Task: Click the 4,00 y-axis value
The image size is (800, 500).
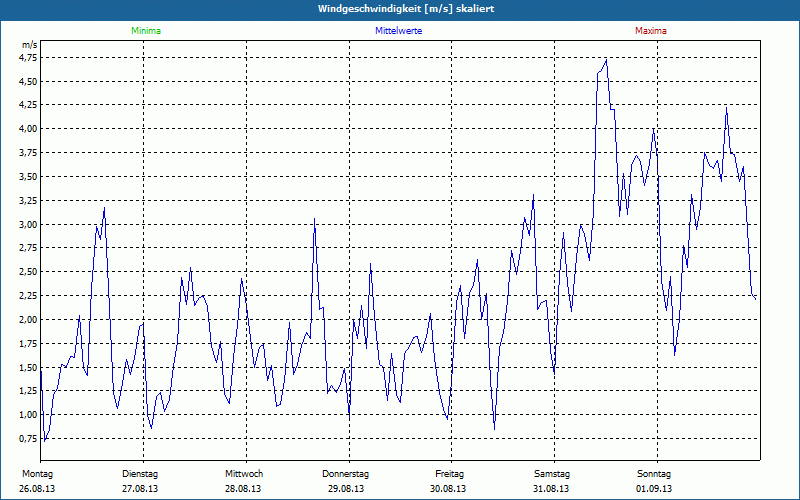Action: 29,129
